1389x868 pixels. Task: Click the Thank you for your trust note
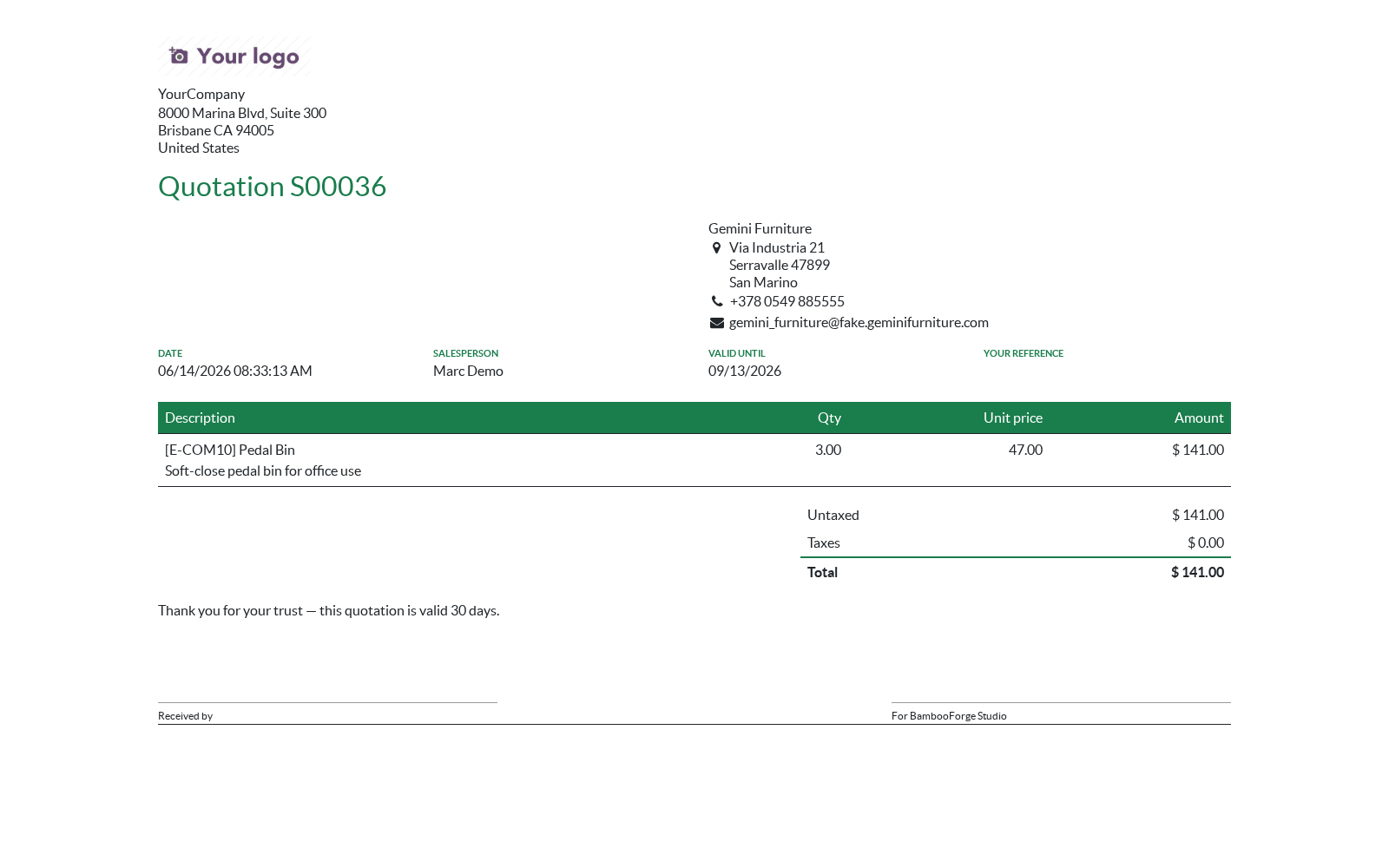click(329, 610)
